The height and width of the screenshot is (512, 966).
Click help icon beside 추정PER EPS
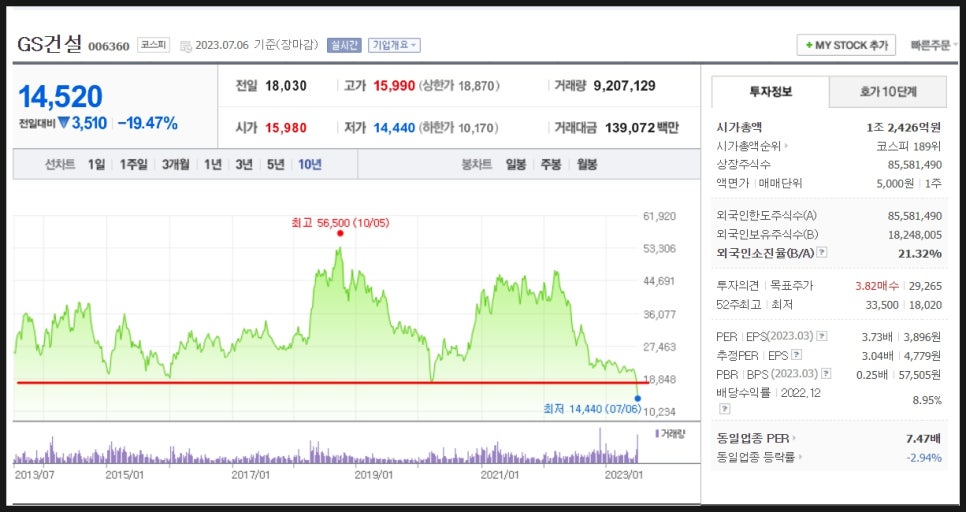coord(797,355)
